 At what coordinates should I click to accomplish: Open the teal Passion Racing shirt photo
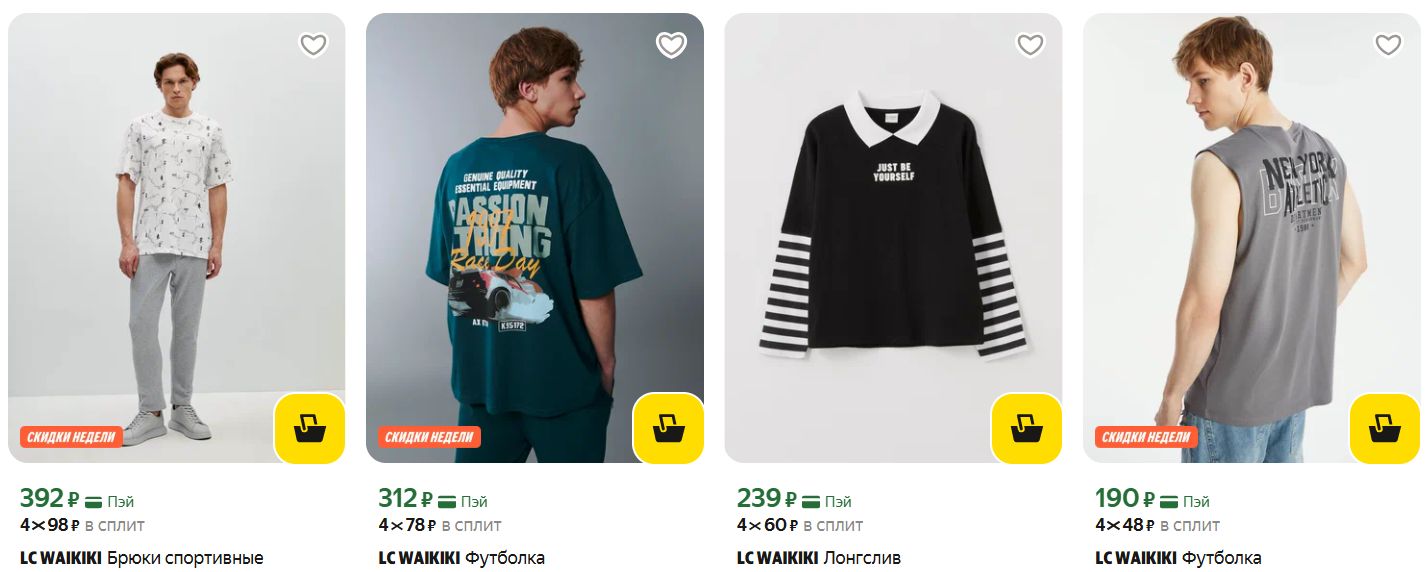pos(534,230)
